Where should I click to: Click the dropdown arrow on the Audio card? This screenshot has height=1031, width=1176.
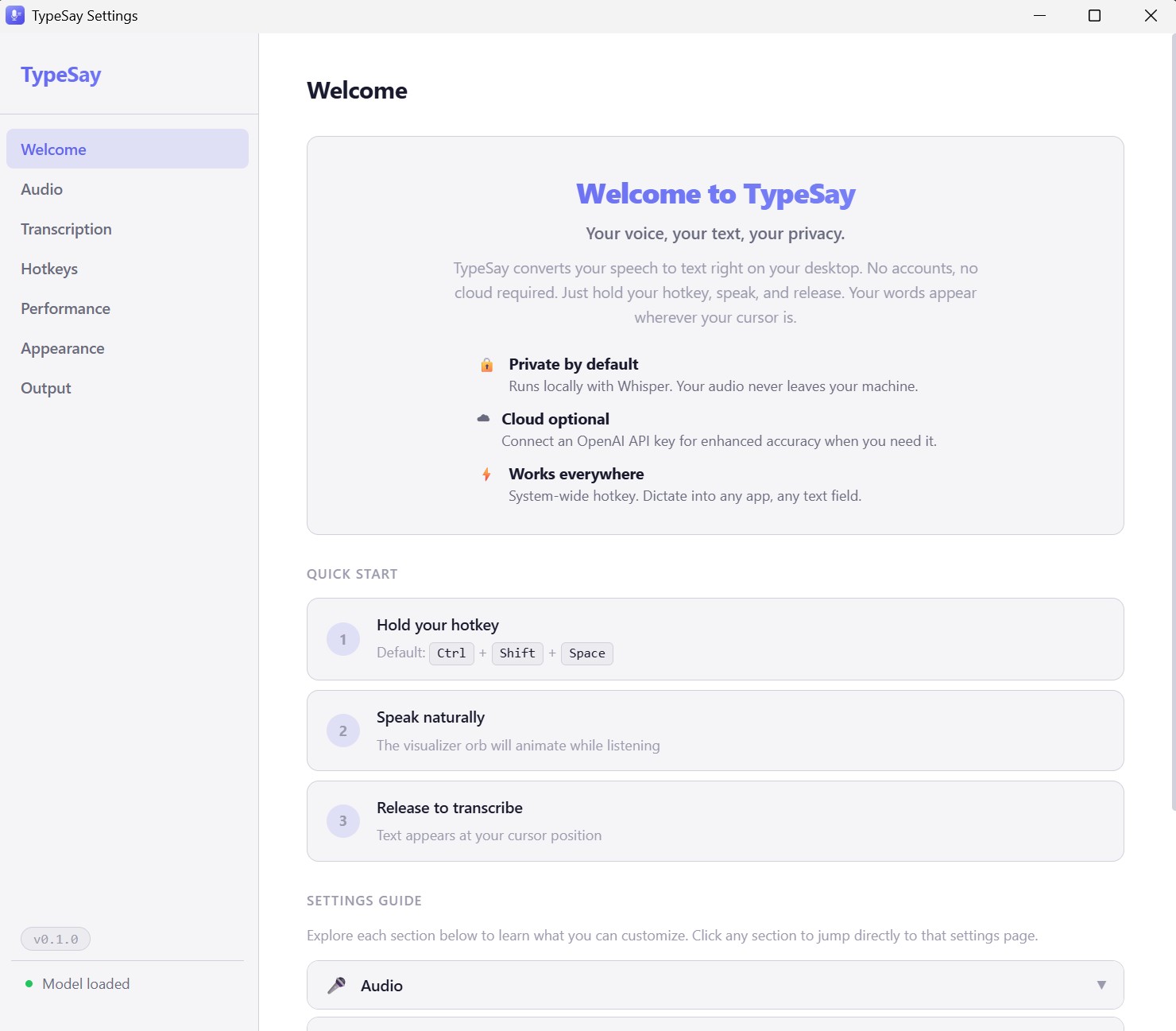tap(1102, 985)
